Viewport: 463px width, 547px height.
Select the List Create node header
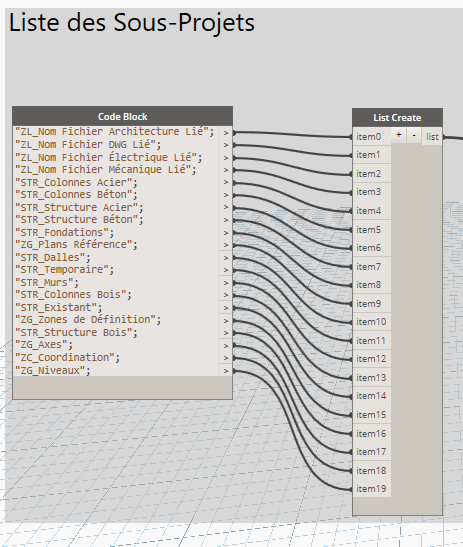tap(397, 118)
